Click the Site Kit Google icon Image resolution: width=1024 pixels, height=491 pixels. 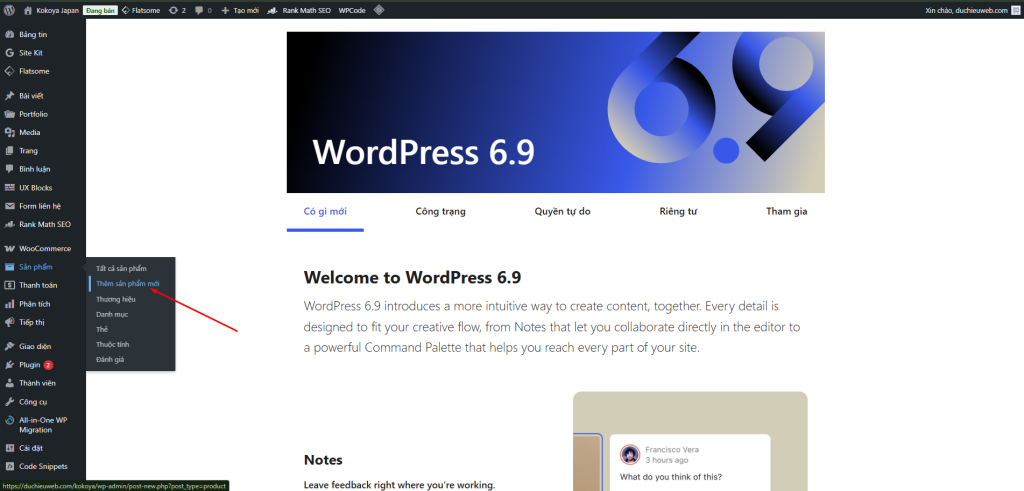[9, 53]
